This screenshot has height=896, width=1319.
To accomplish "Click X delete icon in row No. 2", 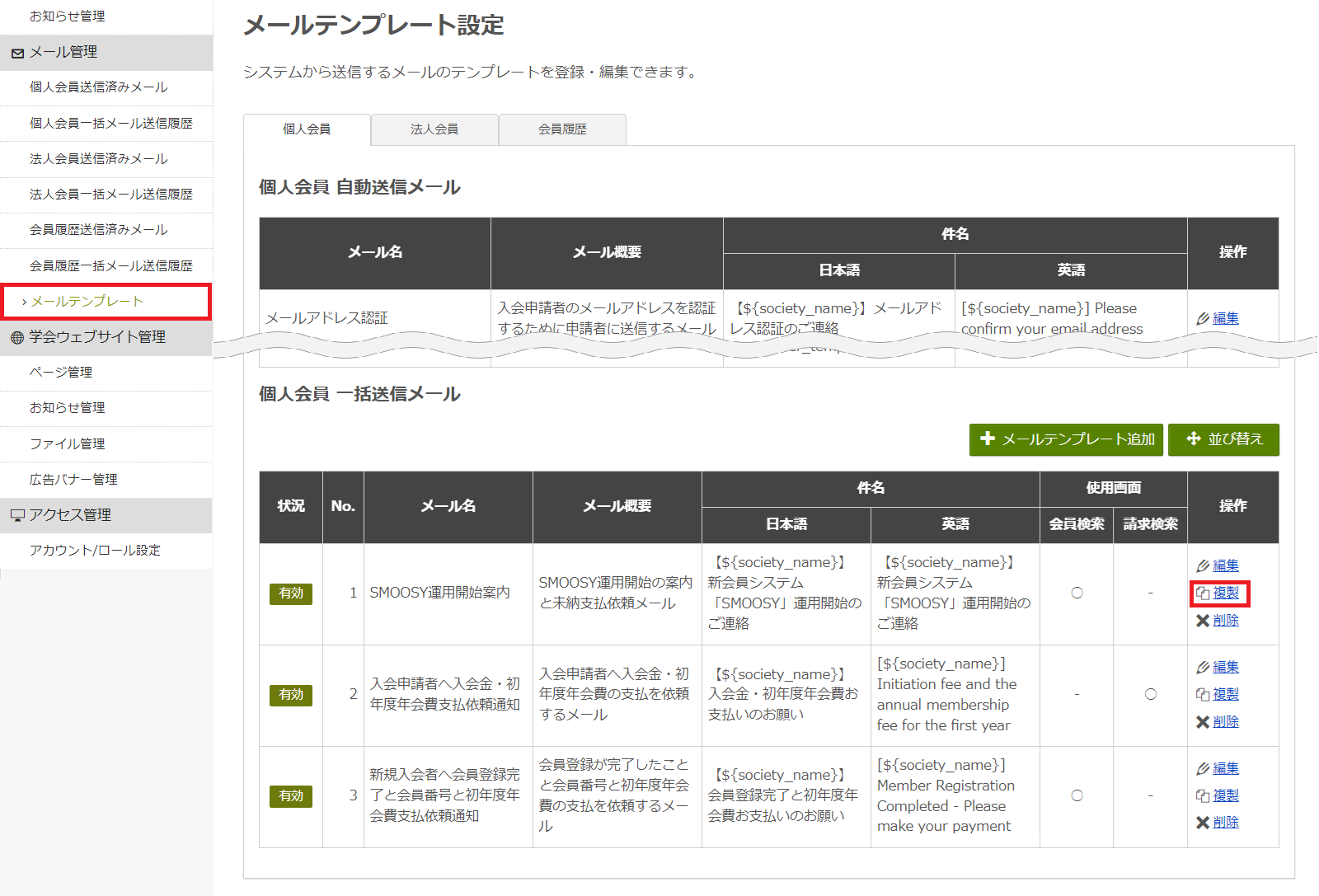I will pos(1203,721).
